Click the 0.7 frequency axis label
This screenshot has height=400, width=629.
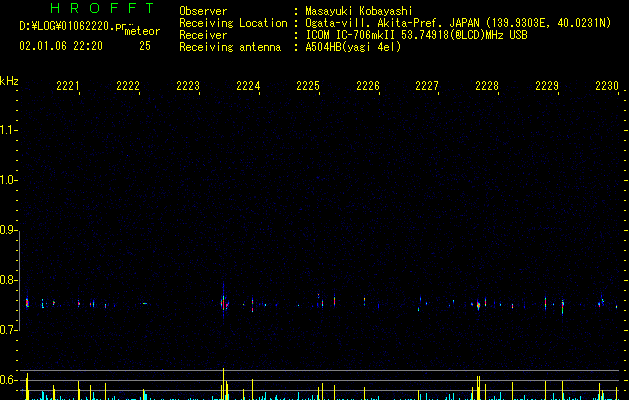[8, 330]
